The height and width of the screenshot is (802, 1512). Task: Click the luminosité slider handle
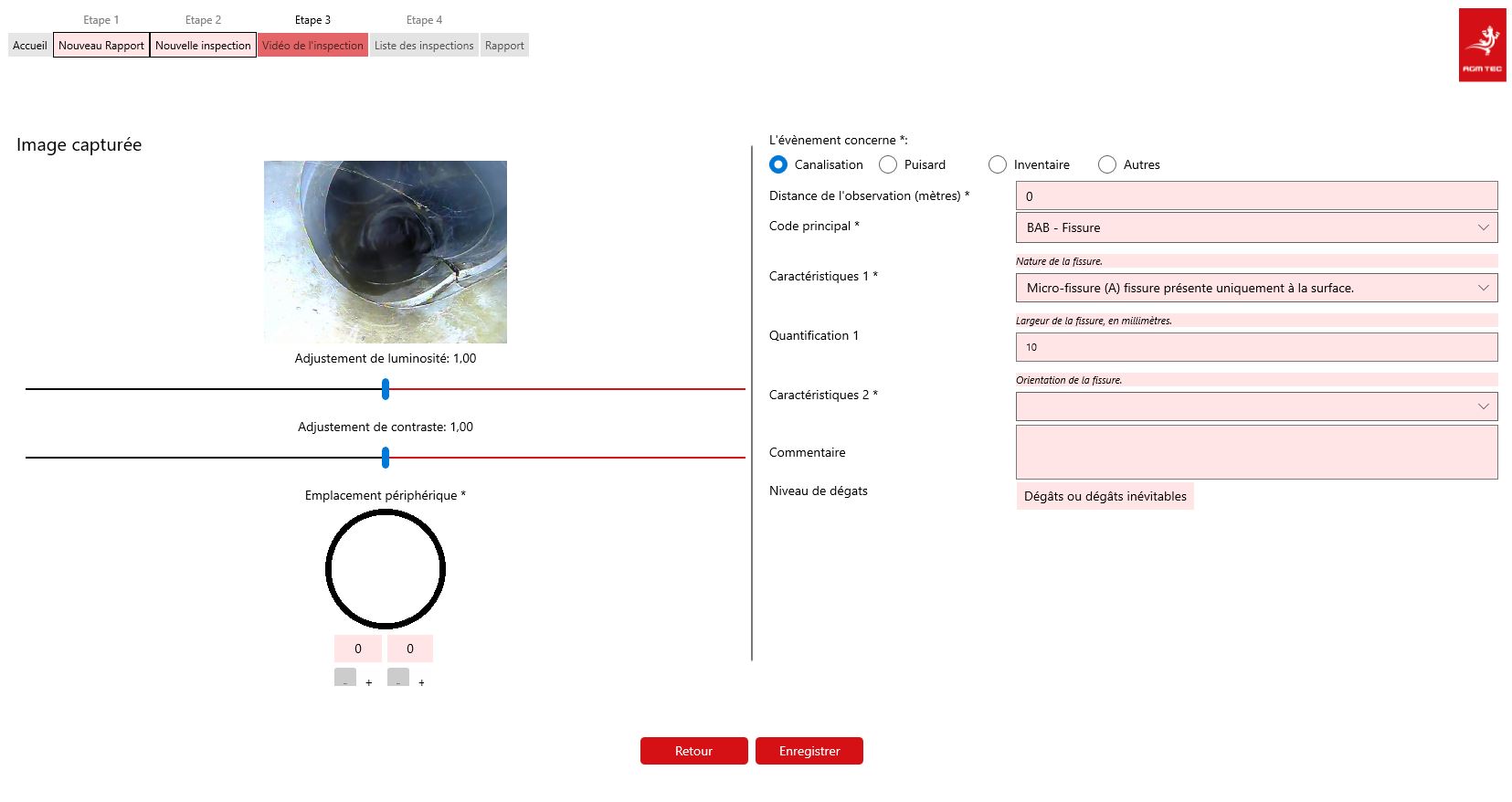(x=386, y=389)
